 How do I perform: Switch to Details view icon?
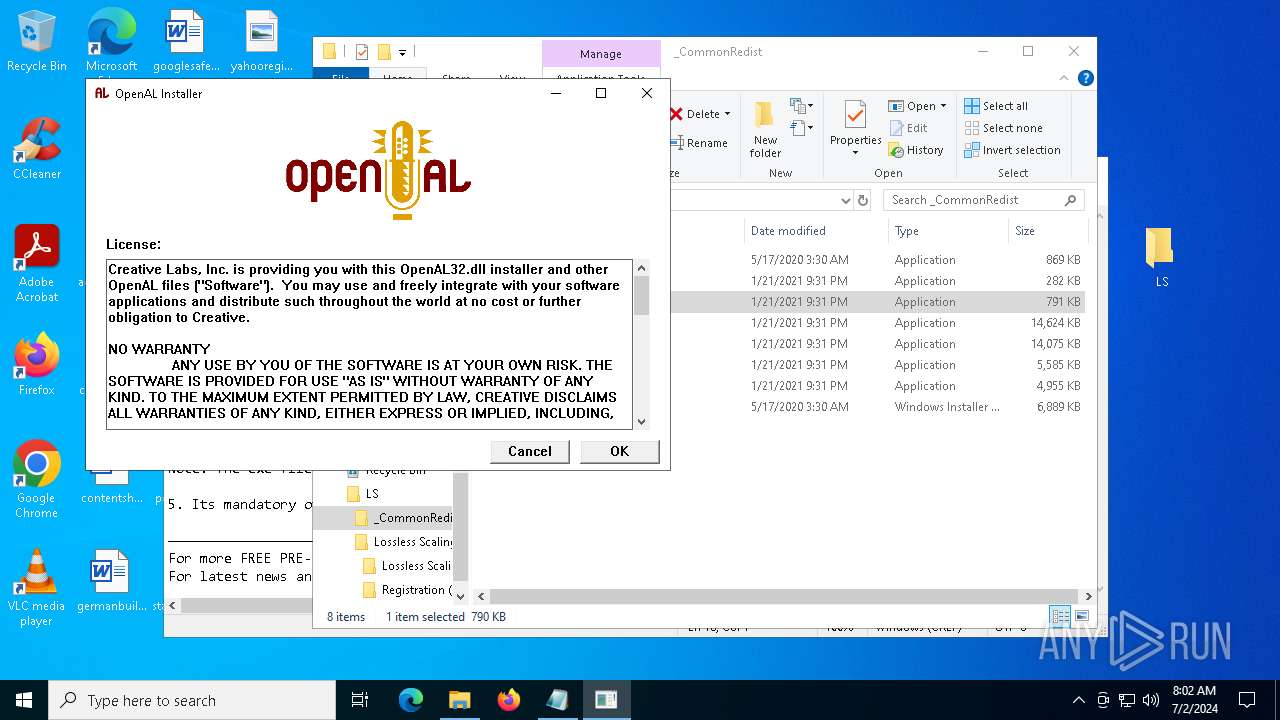click(1060, 616)
